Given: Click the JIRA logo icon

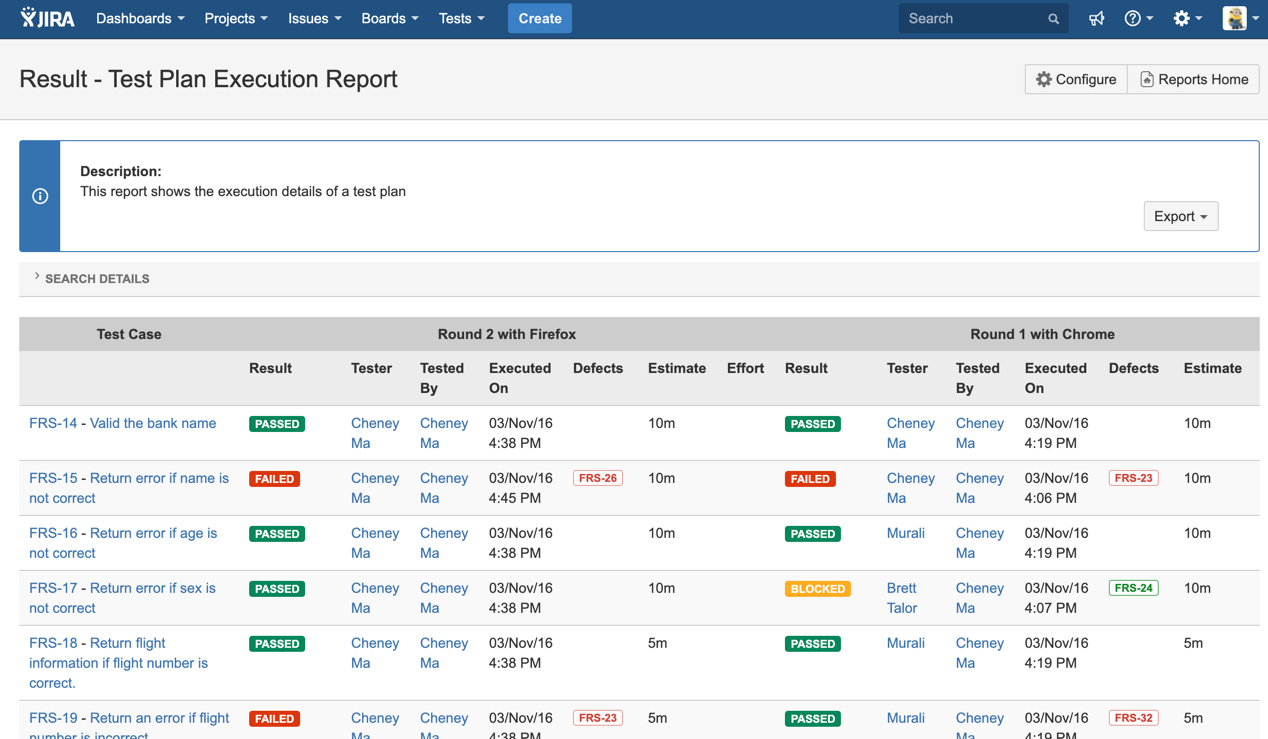Looking at the screenshot, I should point(47,18).
